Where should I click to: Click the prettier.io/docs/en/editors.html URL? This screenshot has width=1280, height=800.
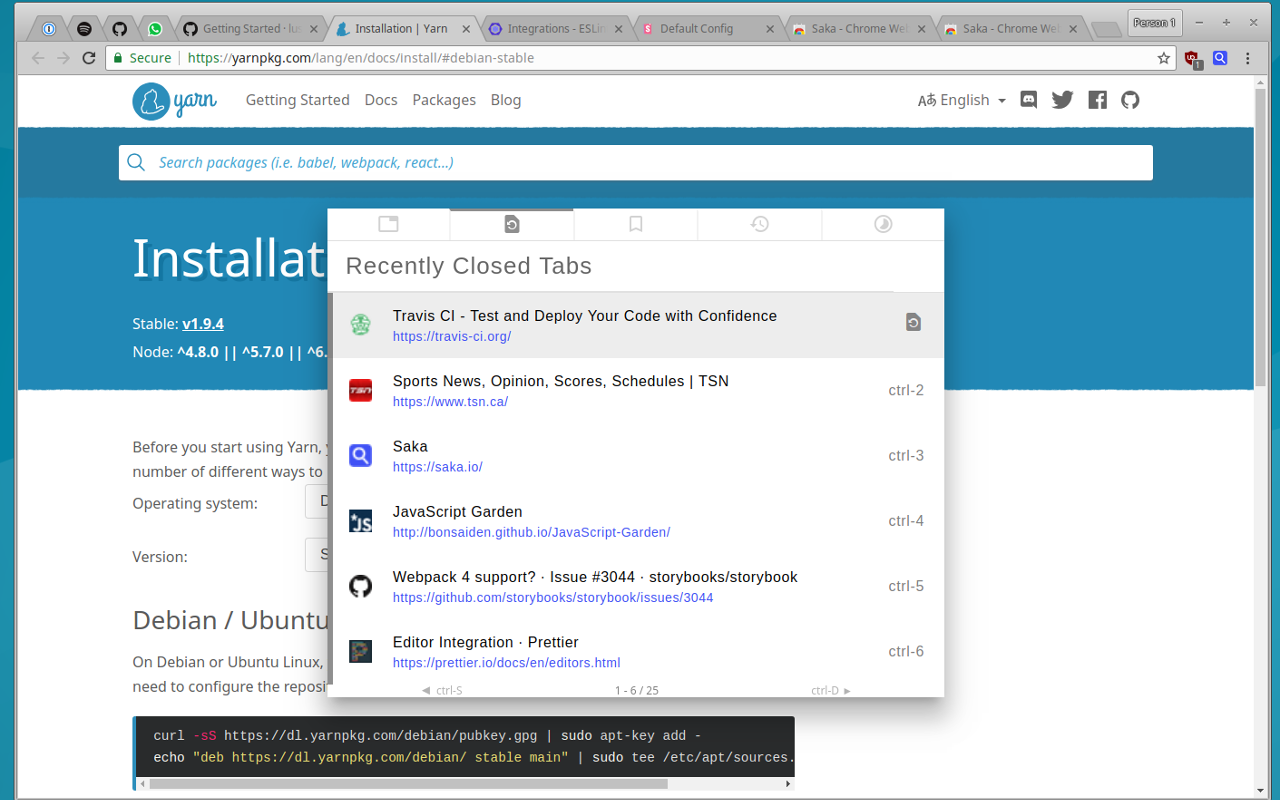click(506, 663)
